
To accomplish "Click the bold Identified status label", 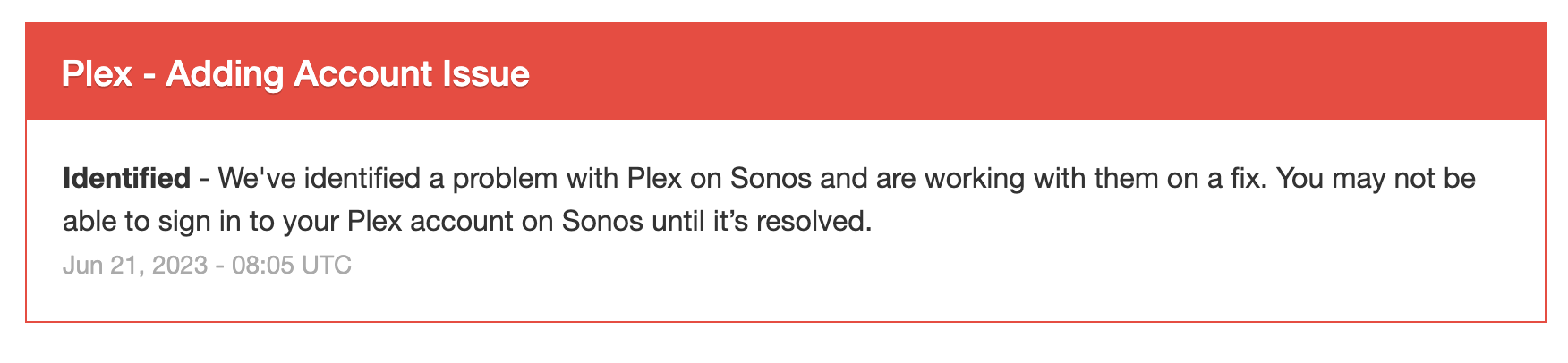I will tap(126, 178).
